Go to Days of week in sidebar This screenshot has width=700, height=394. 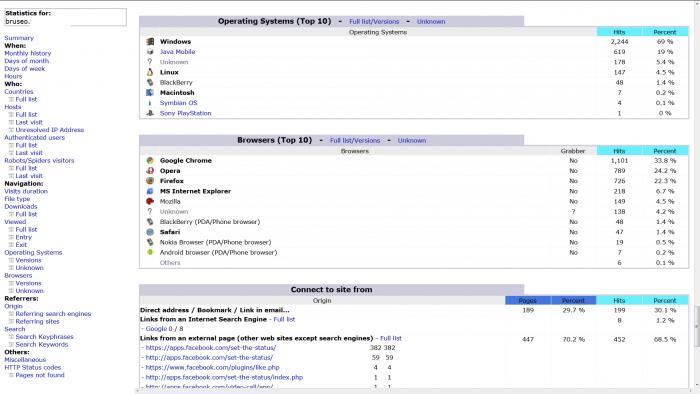[x=25, y=69]
